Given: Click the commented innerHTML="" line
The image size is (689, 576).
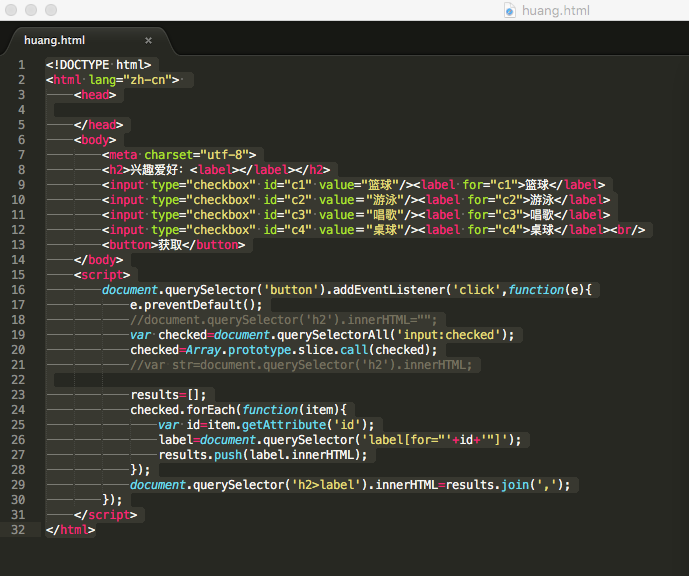Looking at the screenshot, I should pyautogui.click(x=284, y=320).
